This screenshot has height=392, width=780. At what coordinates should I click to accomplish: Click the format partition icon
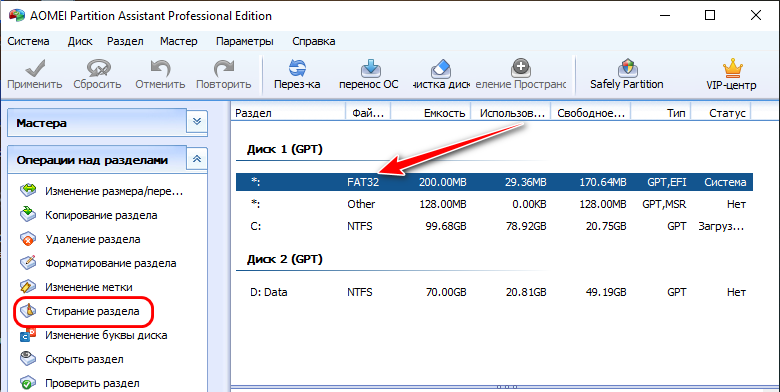click(28, 263)
